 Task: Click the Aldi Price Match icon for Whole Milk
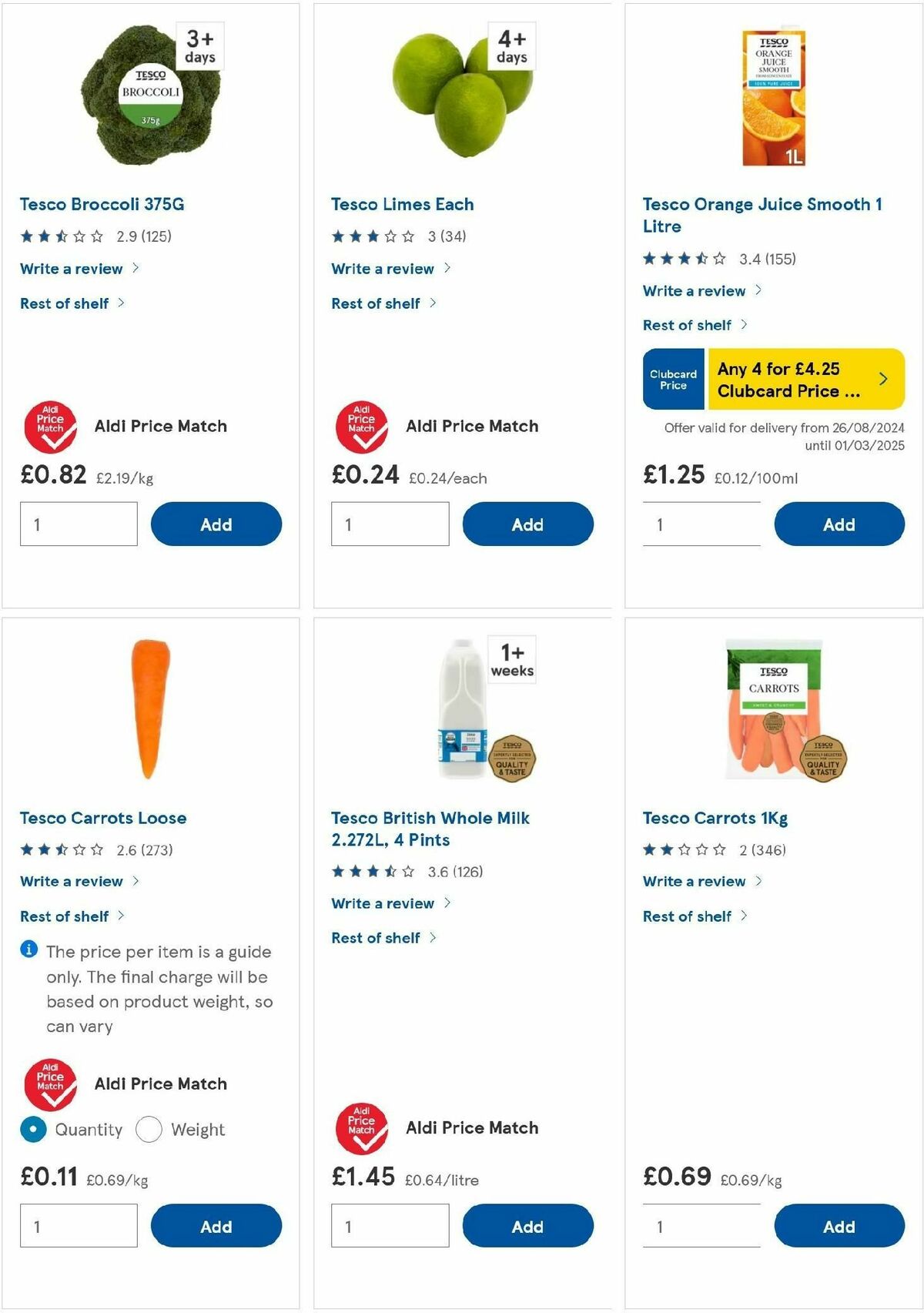coord(361,1128)
